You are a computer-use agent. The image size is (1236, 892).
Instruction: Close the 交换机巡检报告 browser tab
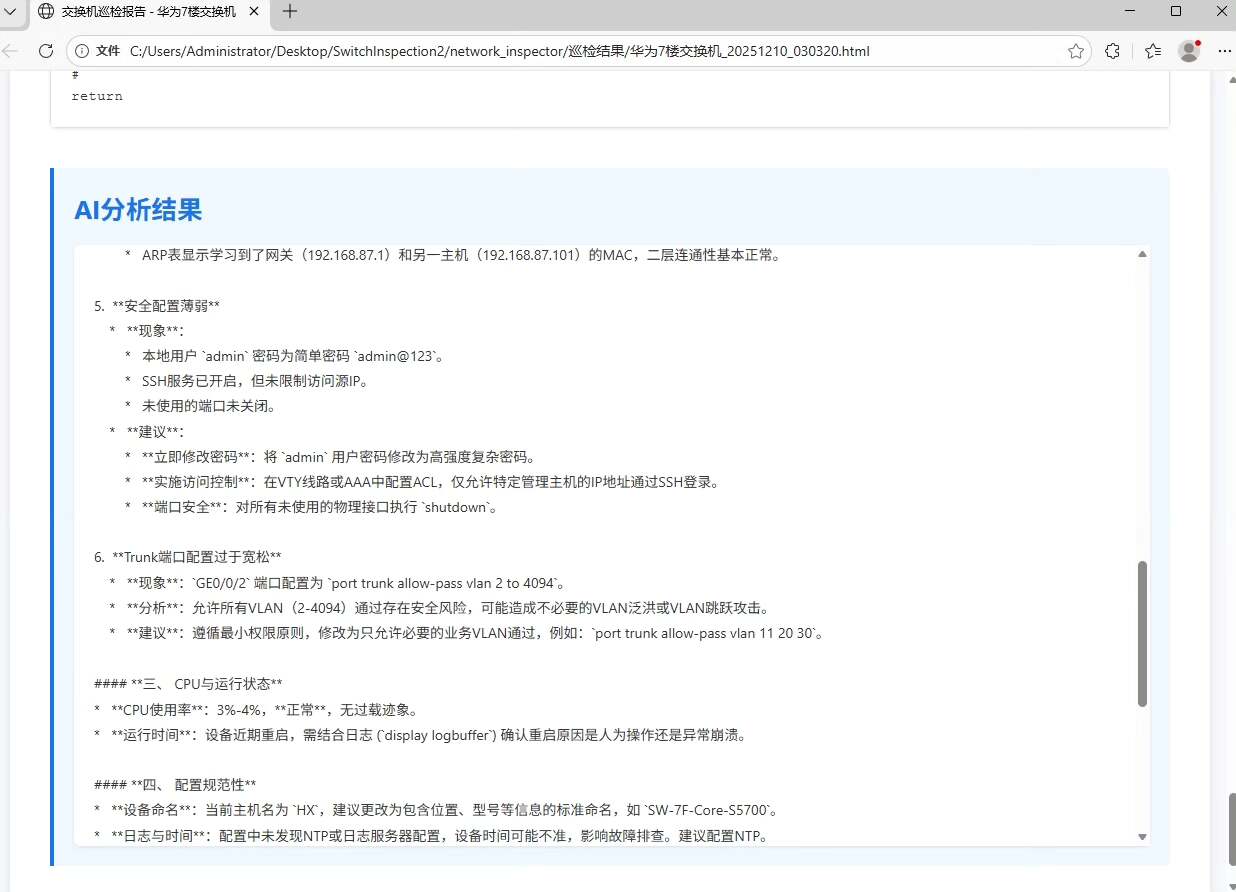tap(253, 11)
